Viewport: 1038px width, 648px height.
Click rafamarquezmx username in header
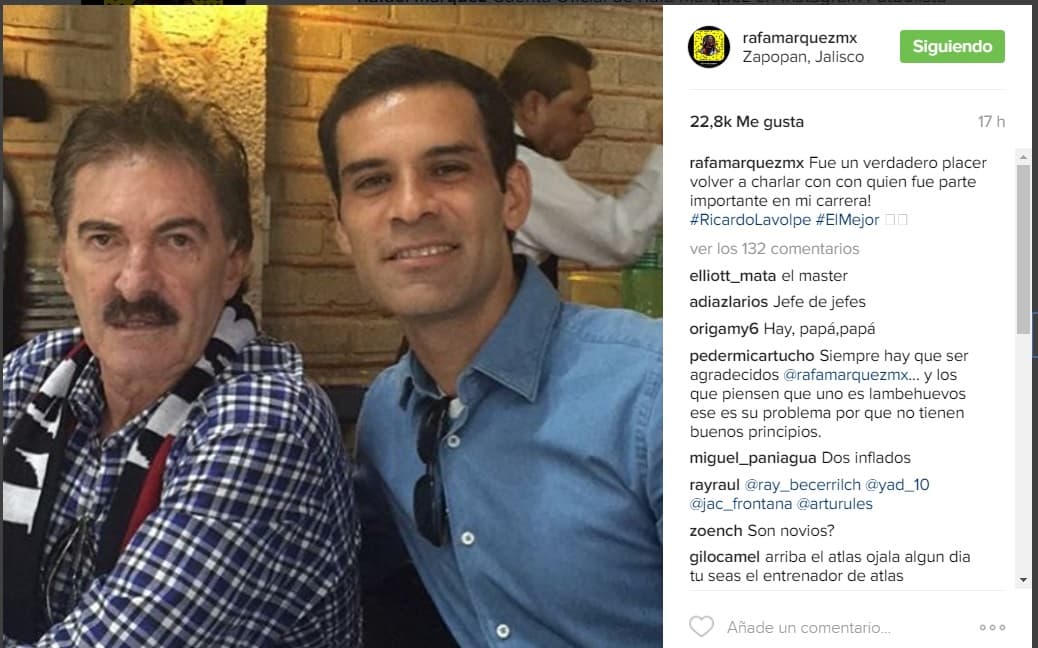(x=800, y=38)
